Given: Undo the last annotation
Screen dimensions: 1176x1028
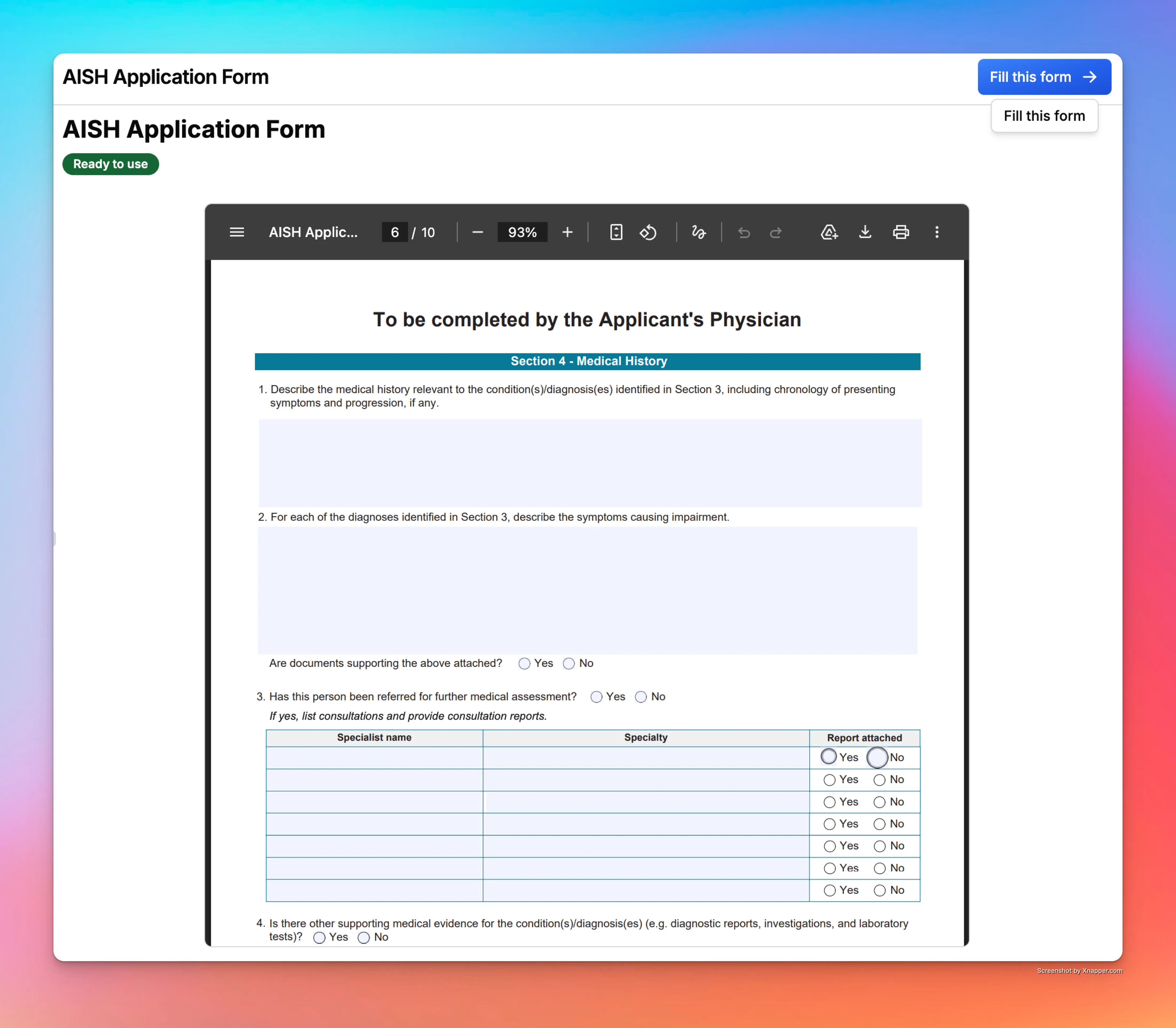Looking at the screenshot, I should tap(744, 232).
